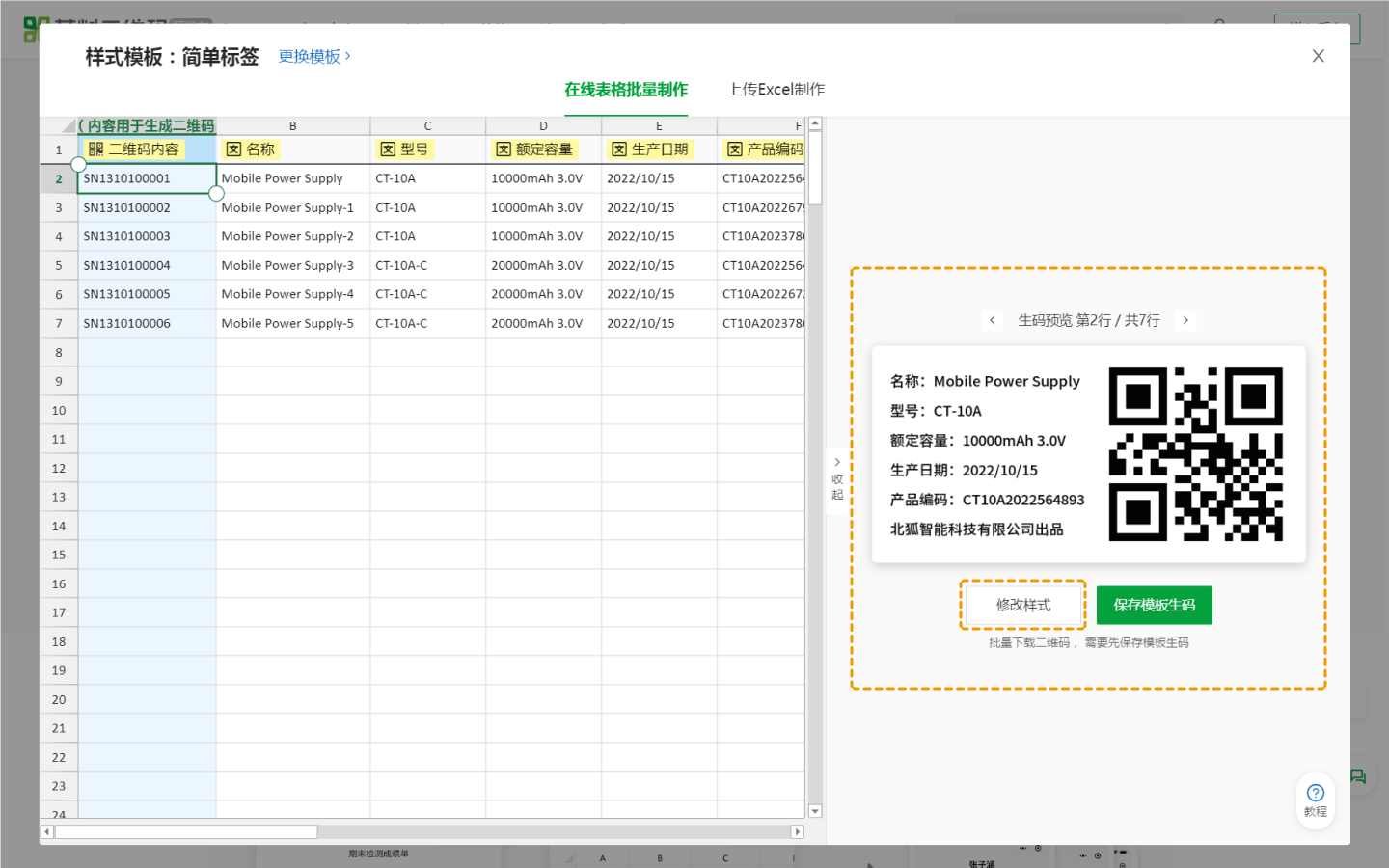Click the text icon beside 型号 header
This screenshot has height=868, width=1389.
[388, 149]
